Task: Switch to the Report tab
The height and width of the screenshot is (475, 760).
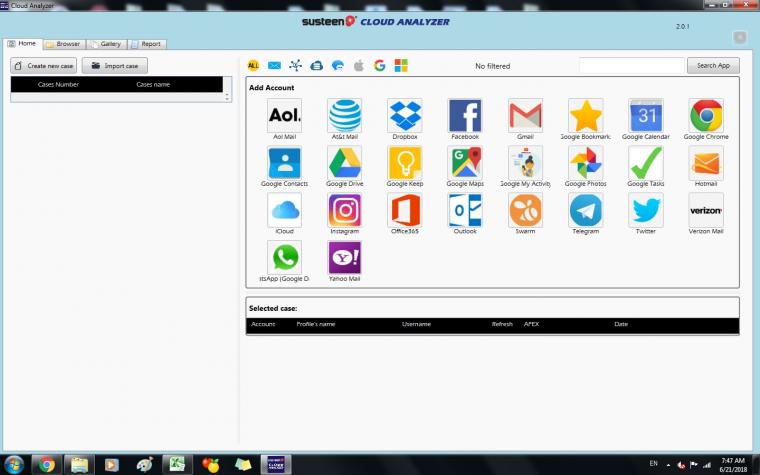Action: [x=147, y=44]
